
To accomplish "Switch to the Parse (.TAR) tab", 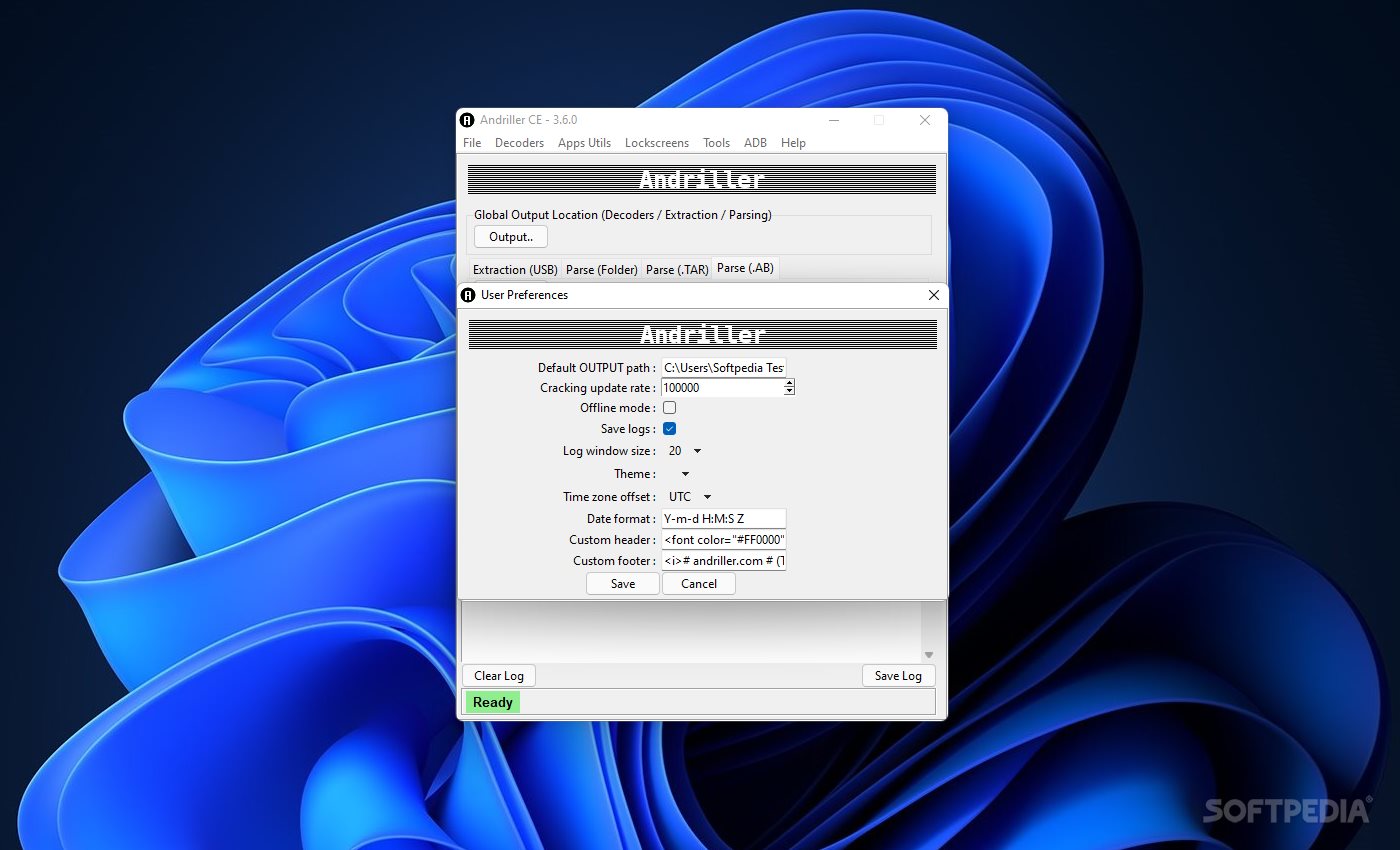I will point(677,270).
